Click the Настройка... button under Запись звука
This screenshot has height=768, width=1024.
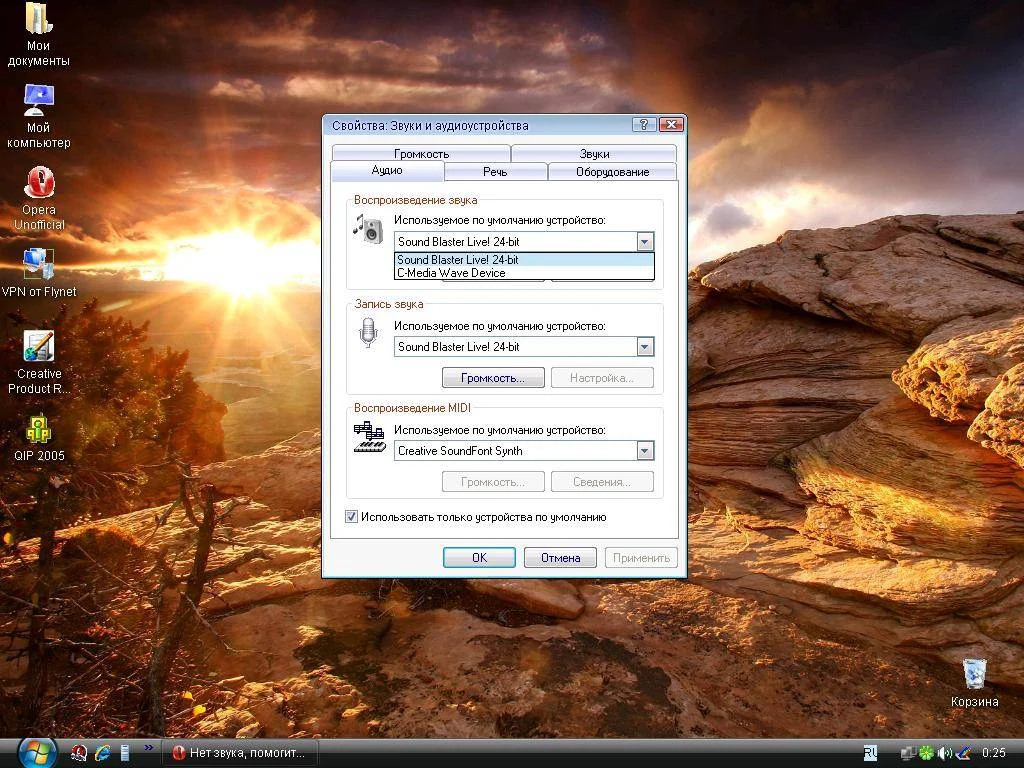click(x=602, y=377)
